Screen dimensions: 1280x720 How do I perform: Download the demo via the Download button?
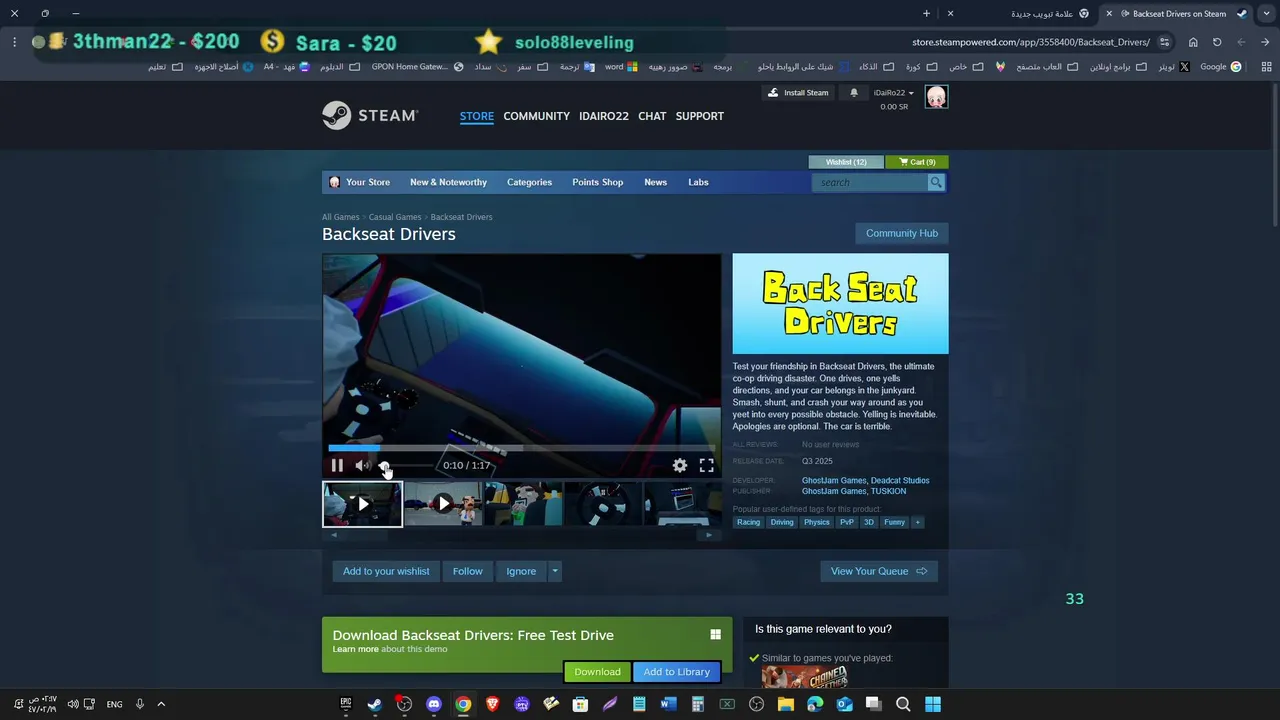[597, 672]
